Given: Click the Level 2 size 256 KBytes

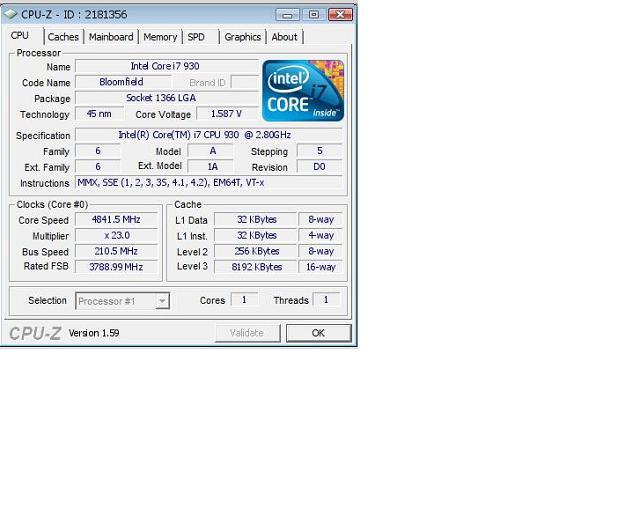Looking at the screenshot, I should (x=256, y=251).
